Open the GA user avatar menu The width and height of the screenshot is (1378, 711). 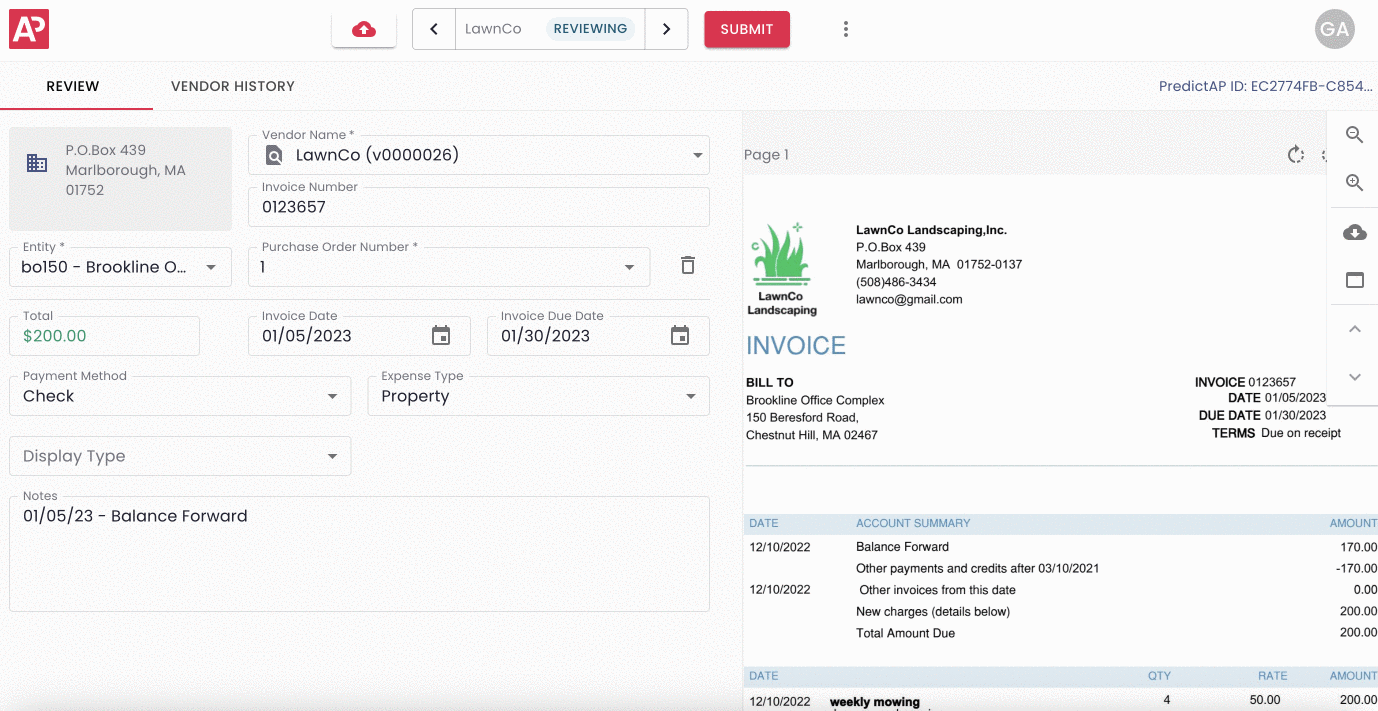[x=1334, y=29]
